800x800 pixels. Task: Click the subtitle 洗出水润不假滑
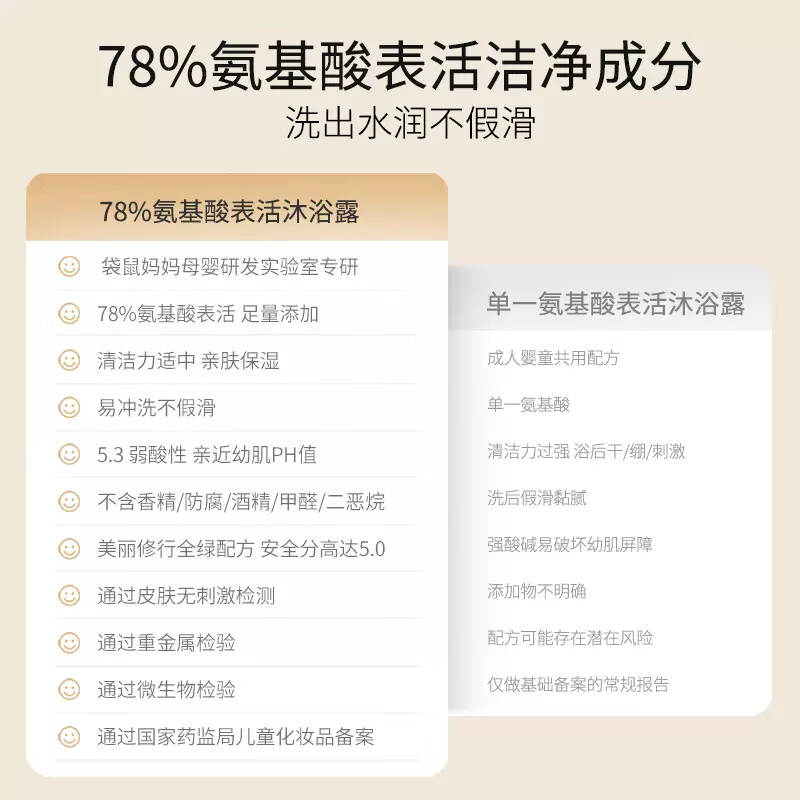[410, 123]
